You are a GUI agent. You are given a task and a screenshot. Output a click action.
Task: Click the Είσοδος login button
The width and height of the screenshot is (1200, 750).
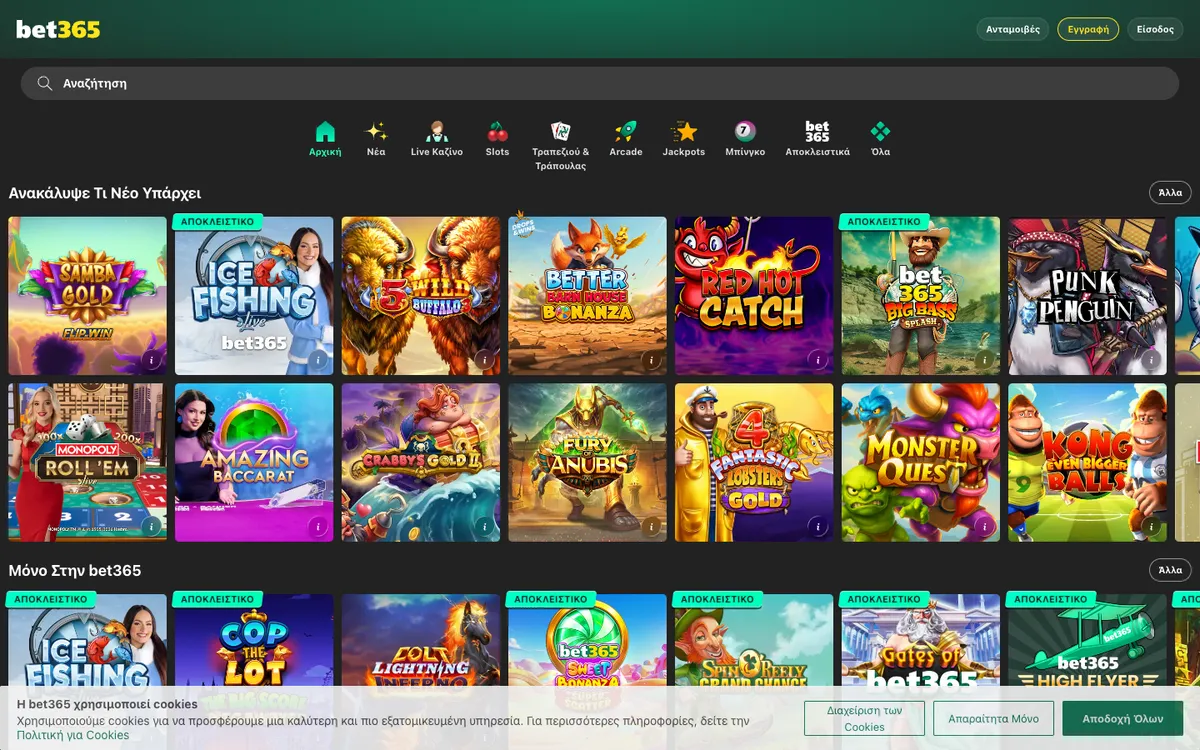(1155, 29)
